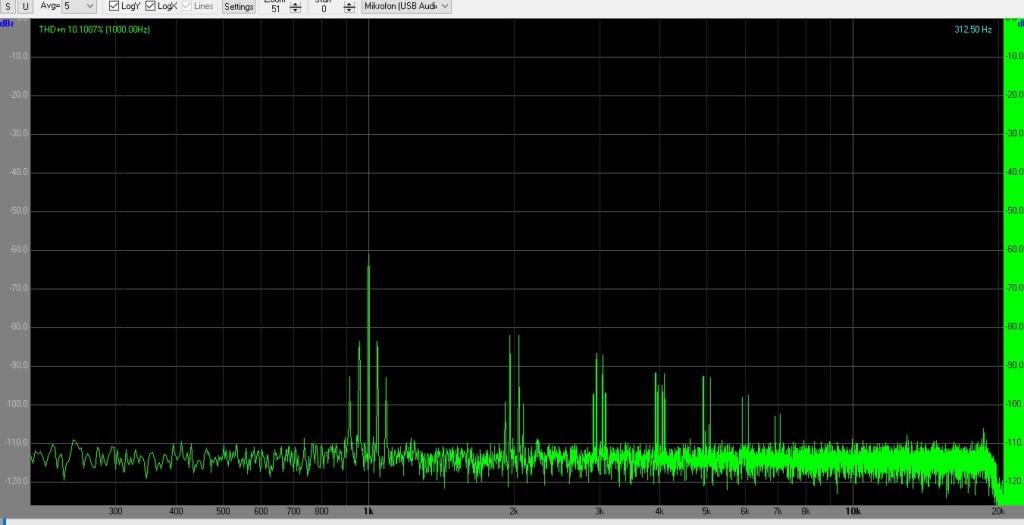
Task: Click the 300 frequency axis label
Action: [115, 511]
